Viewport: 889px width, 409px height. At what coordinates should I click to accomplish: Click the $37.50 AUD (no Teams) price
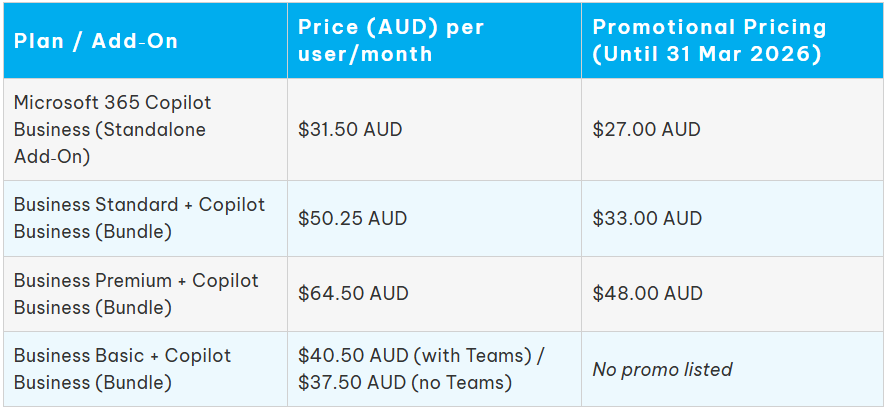(405, 382)
